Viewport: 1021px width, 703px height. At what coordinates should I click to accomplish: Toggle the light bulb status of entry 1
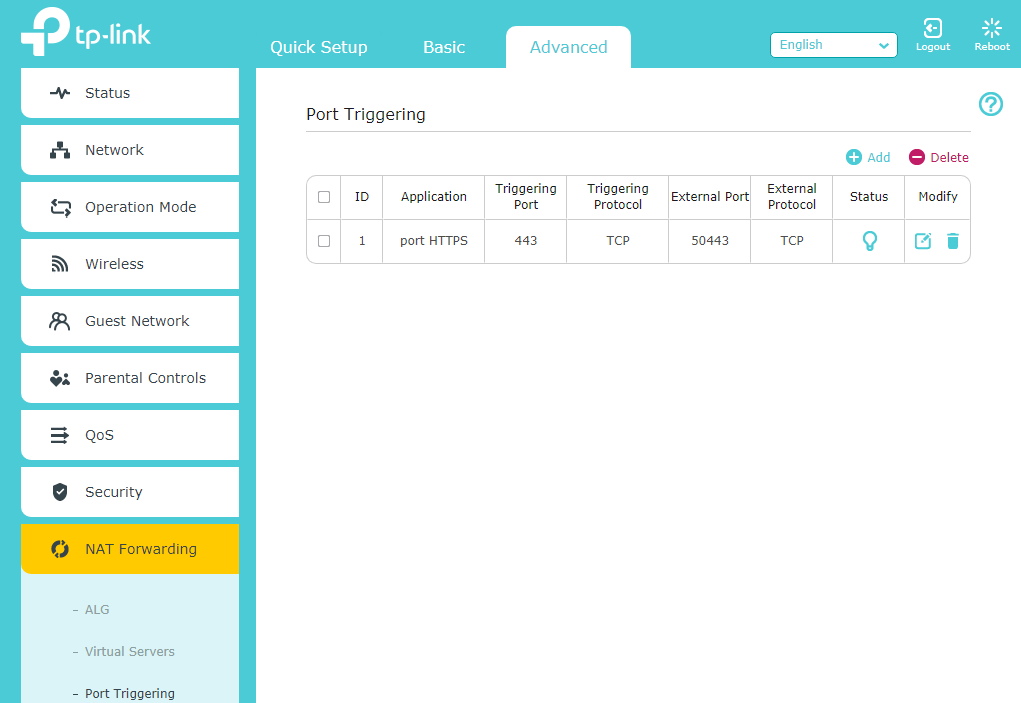pyautogui.click(x=869, y=241)
